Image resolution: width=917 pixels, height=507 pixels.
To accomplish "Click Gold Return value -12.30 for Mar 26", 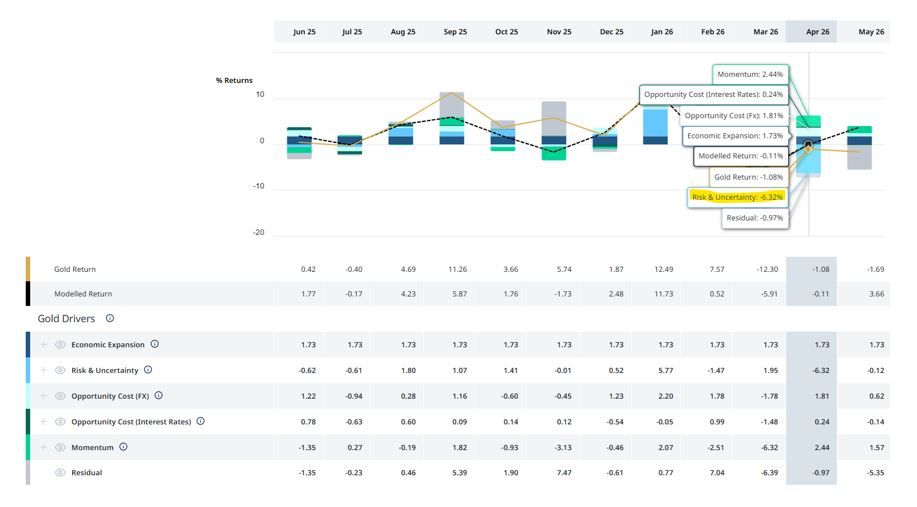I will 767,269.
